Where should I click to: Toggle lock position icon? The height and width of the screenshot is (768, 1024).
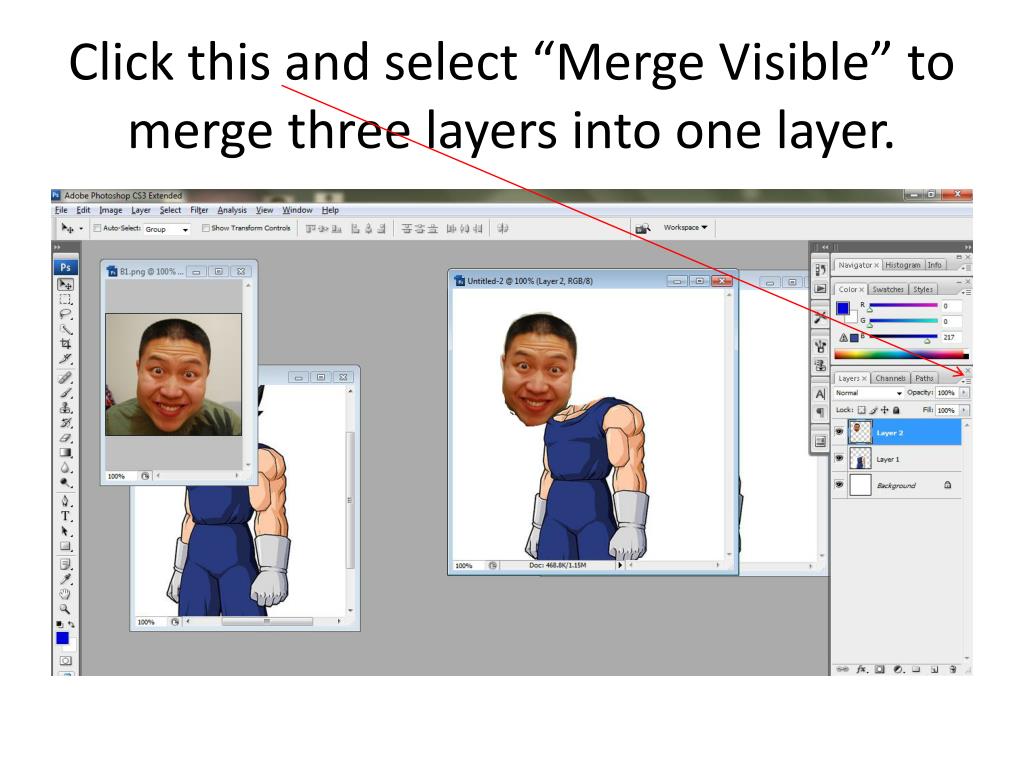tap(885, 410)
